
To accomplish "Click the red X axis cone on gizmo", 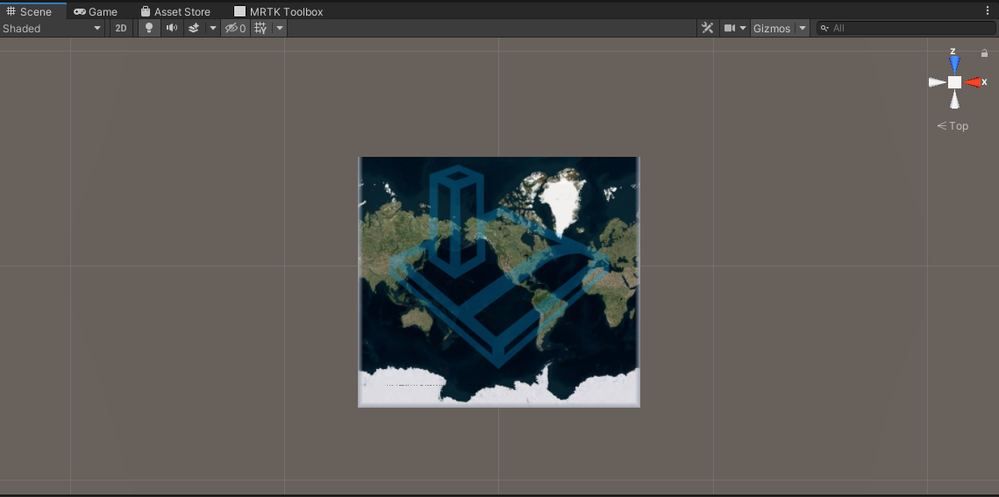I will 972,82.
